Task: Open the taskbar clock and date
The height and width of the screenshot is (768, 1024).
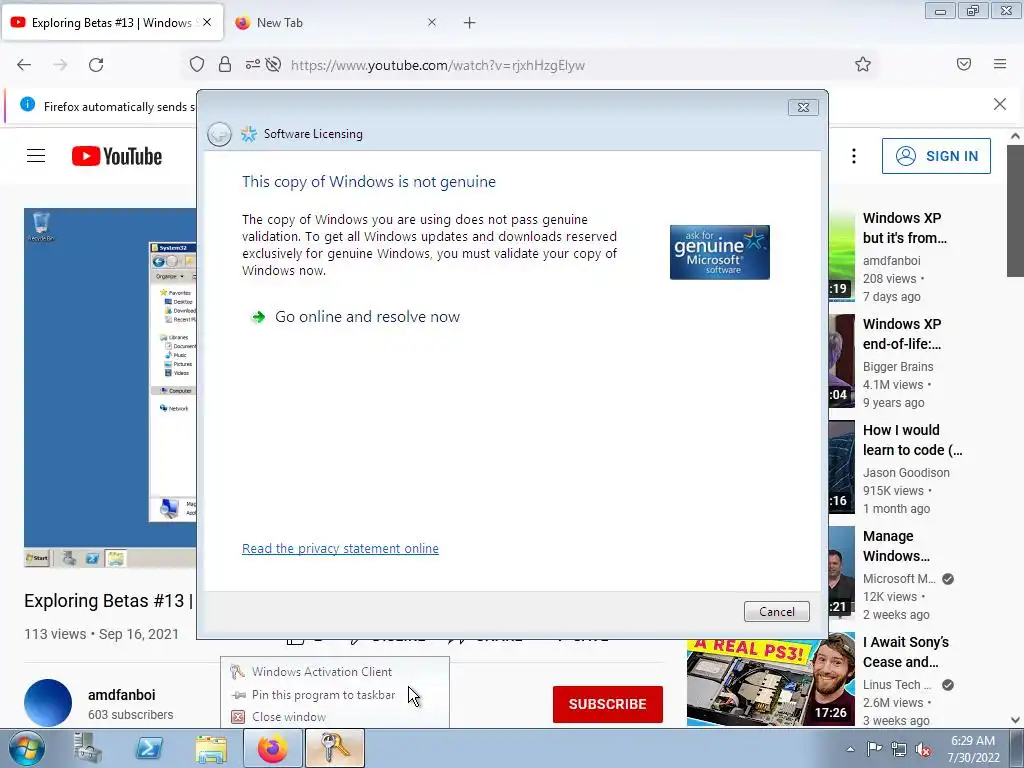Action: pyautogui.click(x=973, y=749)
